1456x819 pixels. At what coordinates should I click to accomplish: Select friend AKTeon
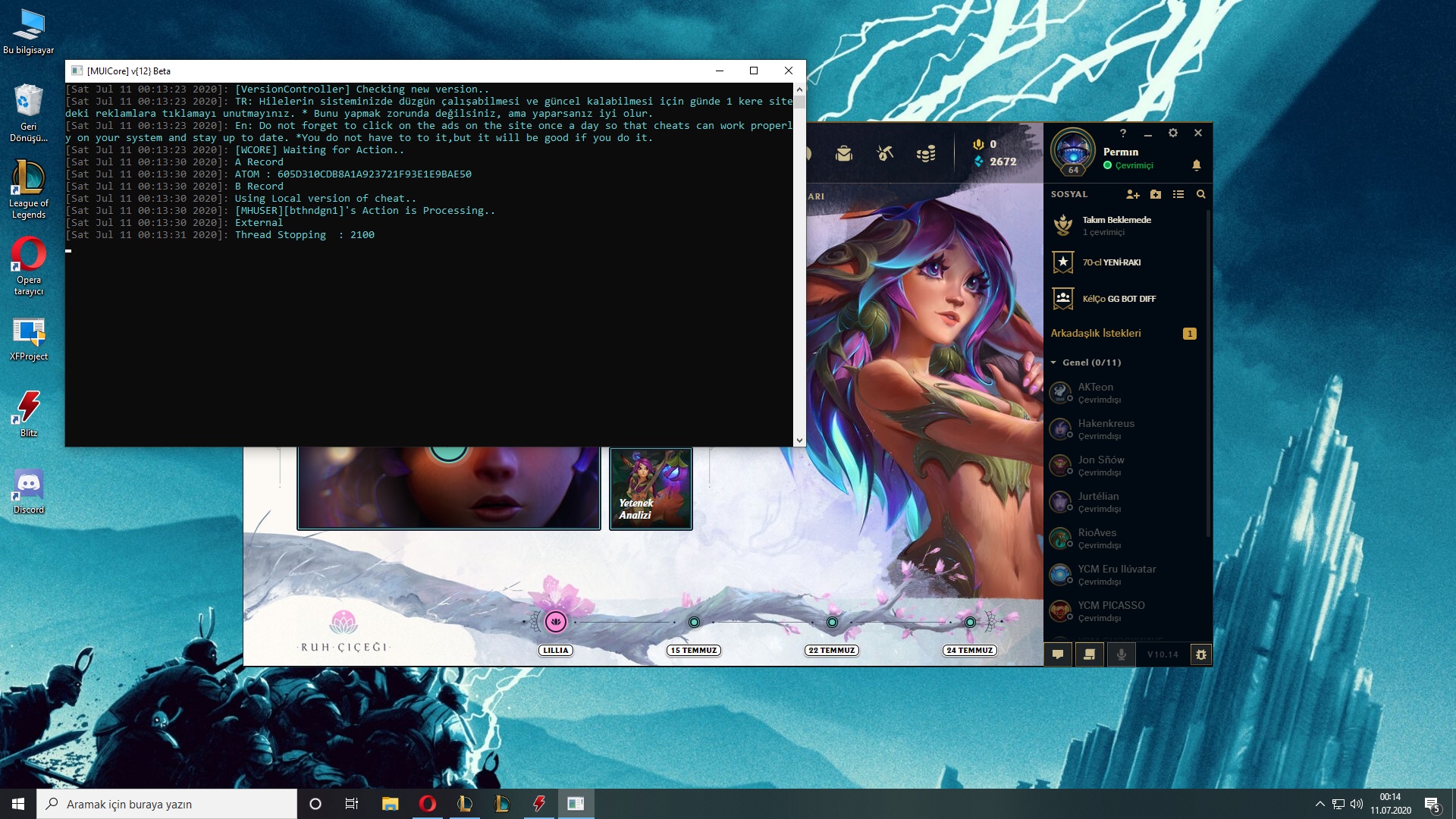tap(1125, 393)
